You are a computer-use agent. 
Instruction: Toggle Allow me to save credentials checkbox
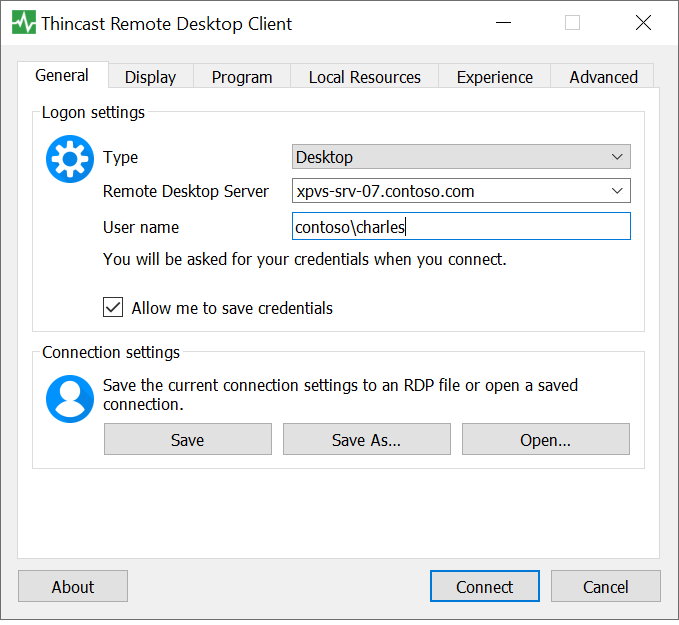[113, 308]
